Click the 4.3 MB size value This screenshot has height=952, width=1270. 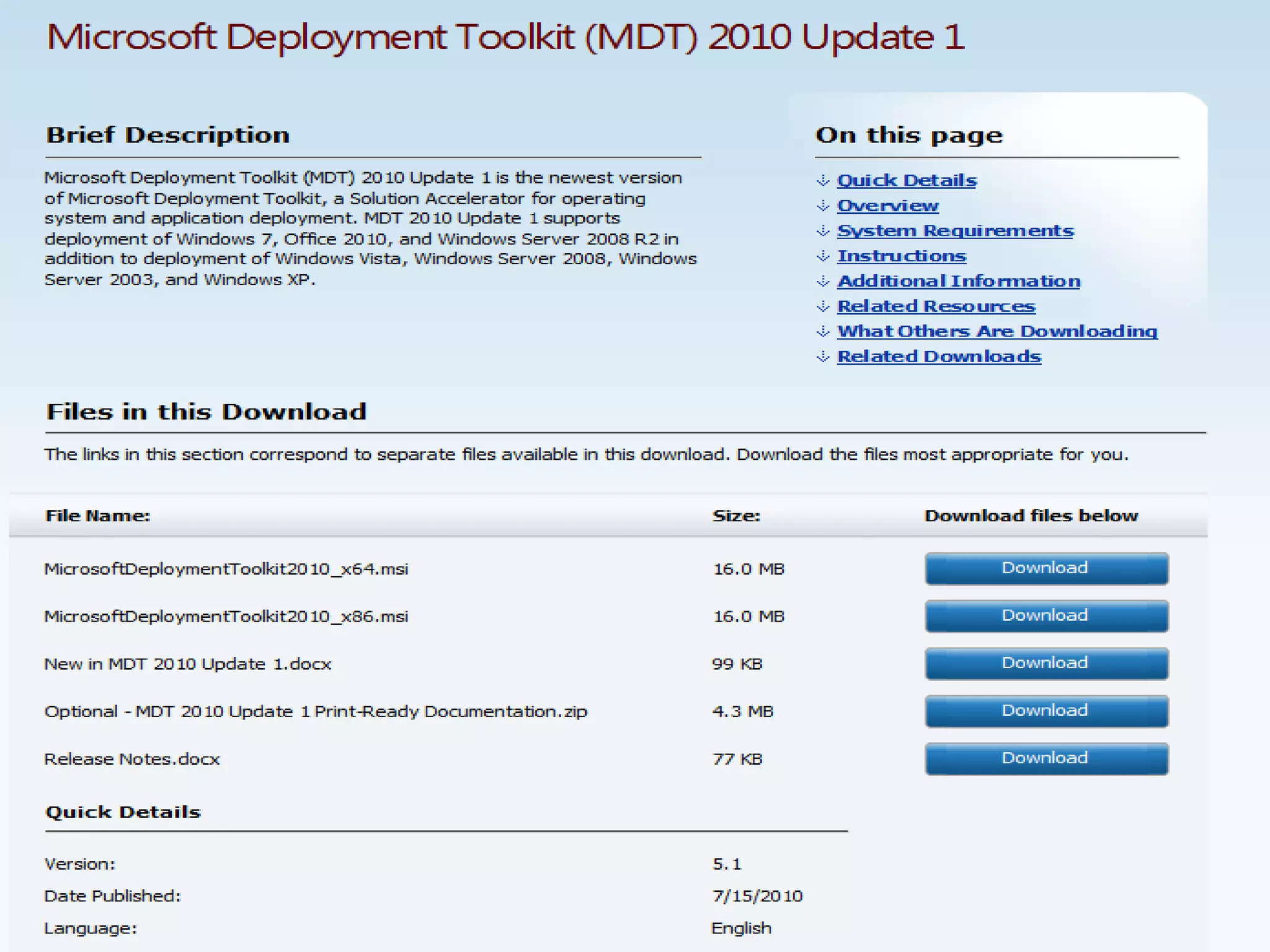pyautogui.click(x=743, y=712)
